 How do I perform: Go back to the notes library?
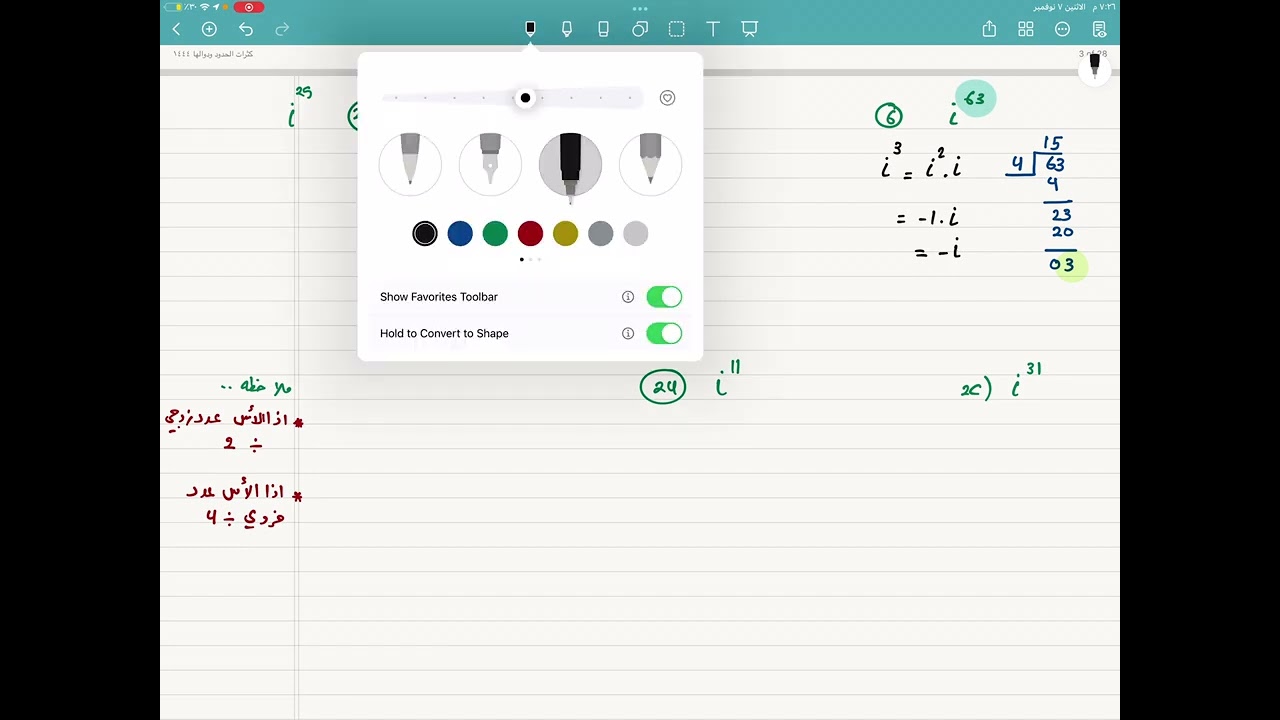point(177,30)
